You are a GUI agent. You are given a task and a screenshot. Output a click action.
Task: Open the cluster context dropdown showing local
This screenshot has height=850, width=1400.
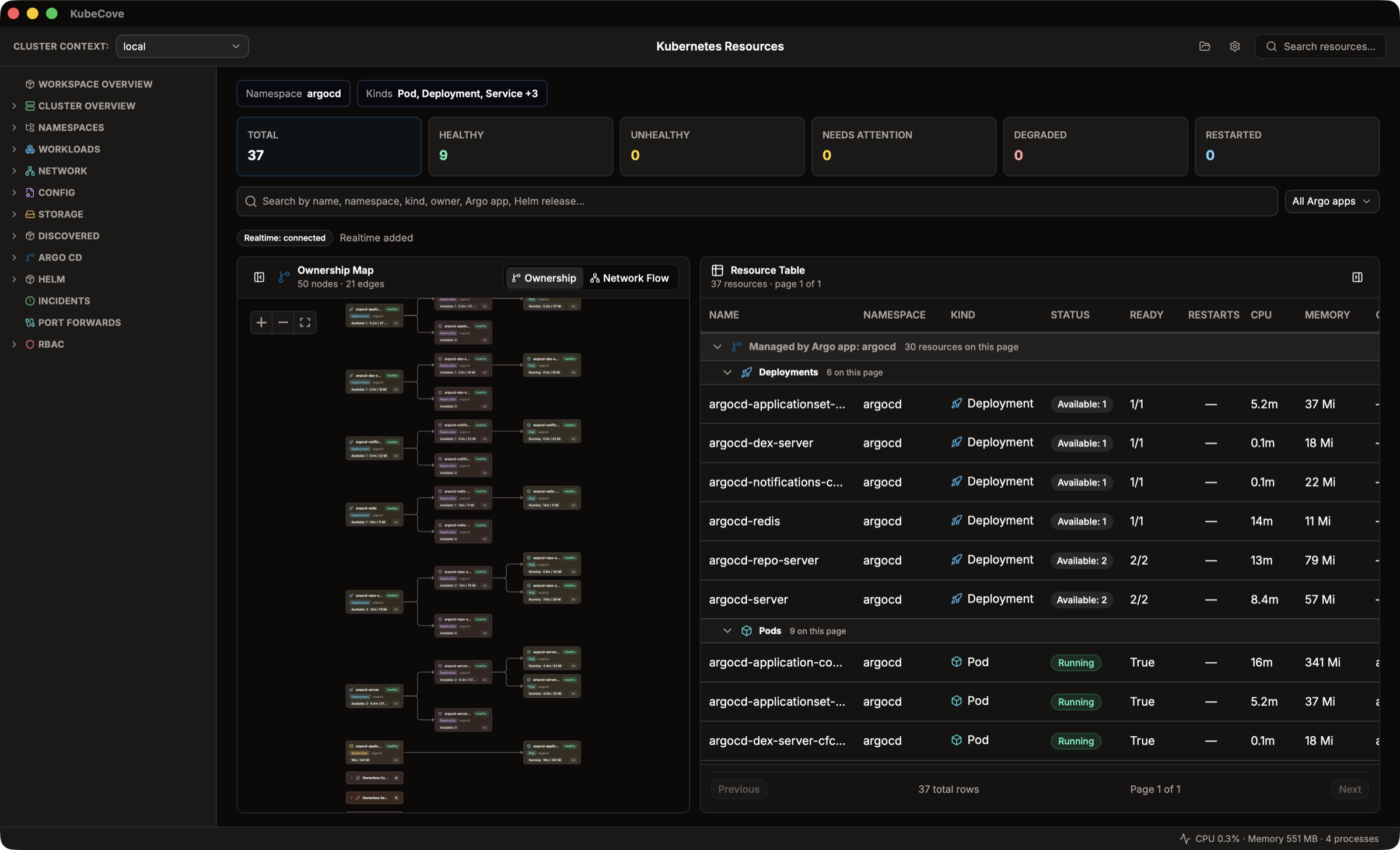coord(182,46)
